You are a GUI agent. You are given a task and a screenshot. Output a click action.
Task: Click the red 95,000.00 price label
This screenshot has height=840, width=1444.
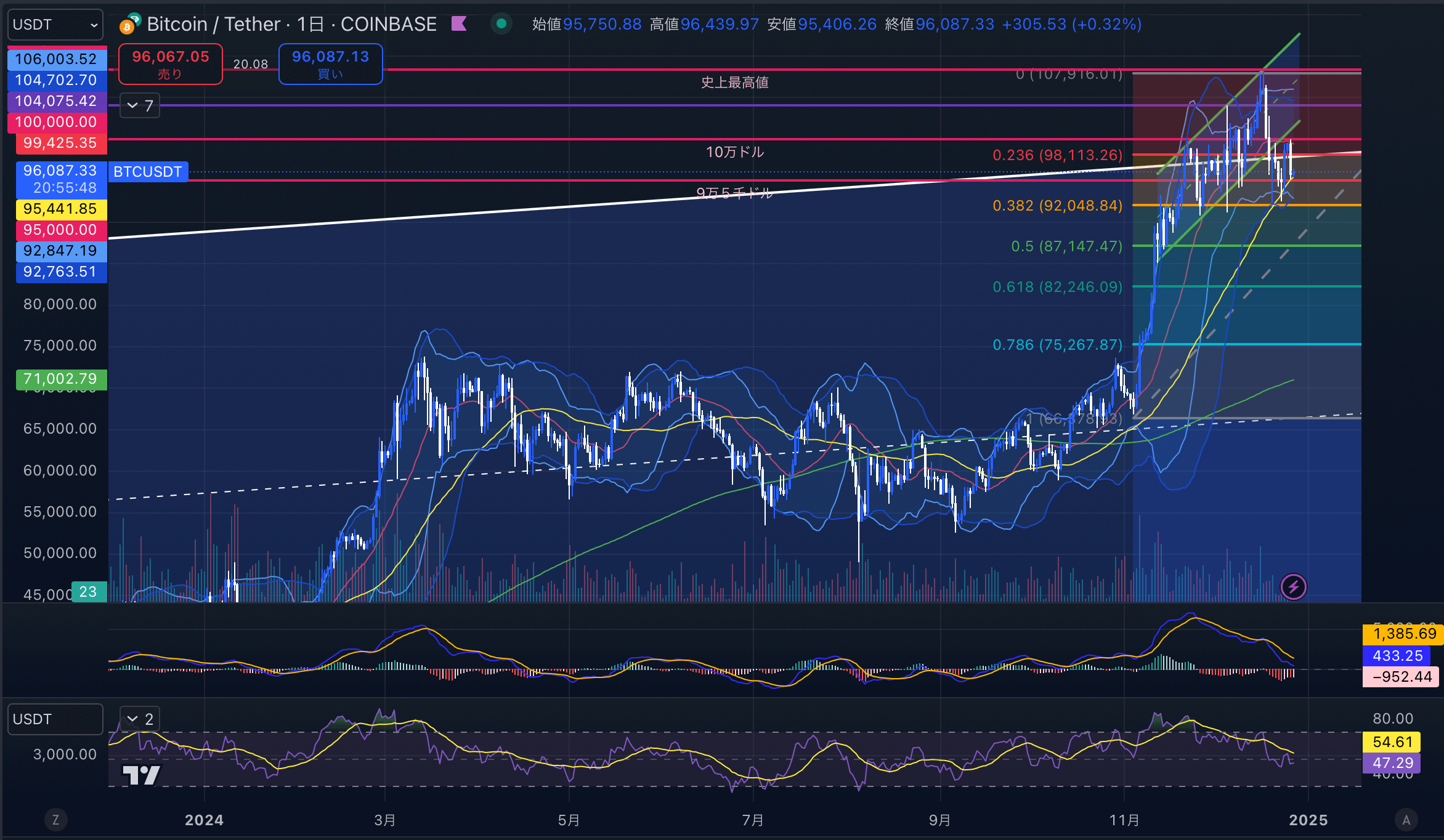point(60,230)
